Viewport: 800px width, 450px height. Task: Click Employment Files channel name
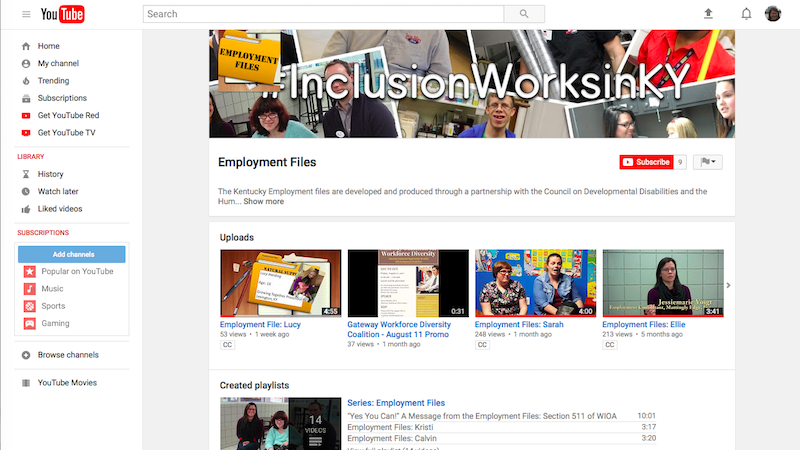pos(267,162)
